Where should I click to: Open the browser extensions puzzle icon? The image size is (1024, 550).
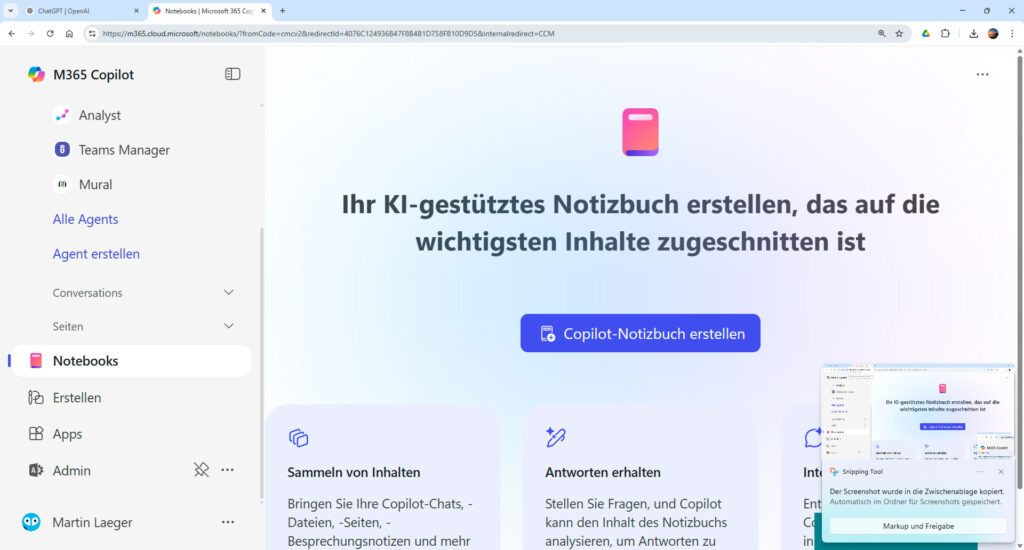945,33
